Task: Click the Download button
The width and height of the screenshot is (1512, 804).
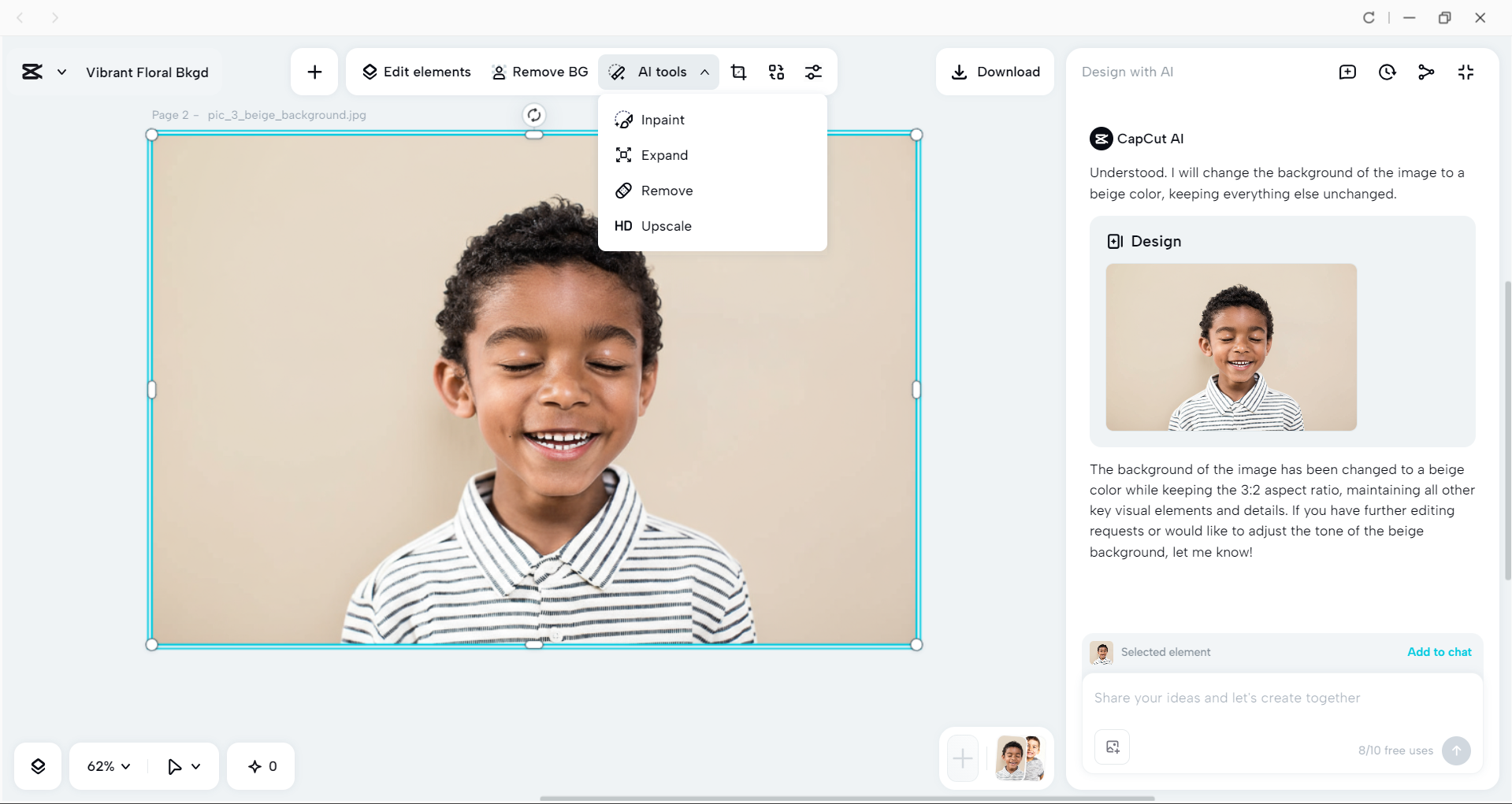Action: 994,72
